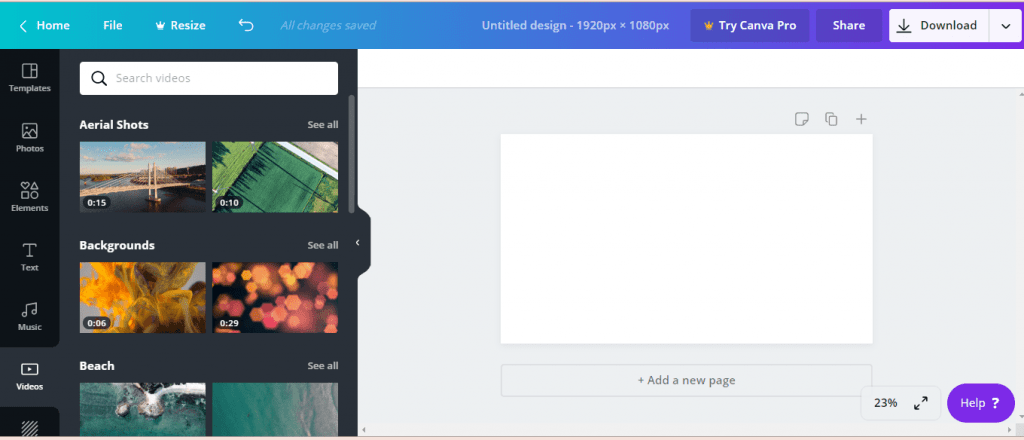Click the duplicate page icon

click(x=831, y=119)
